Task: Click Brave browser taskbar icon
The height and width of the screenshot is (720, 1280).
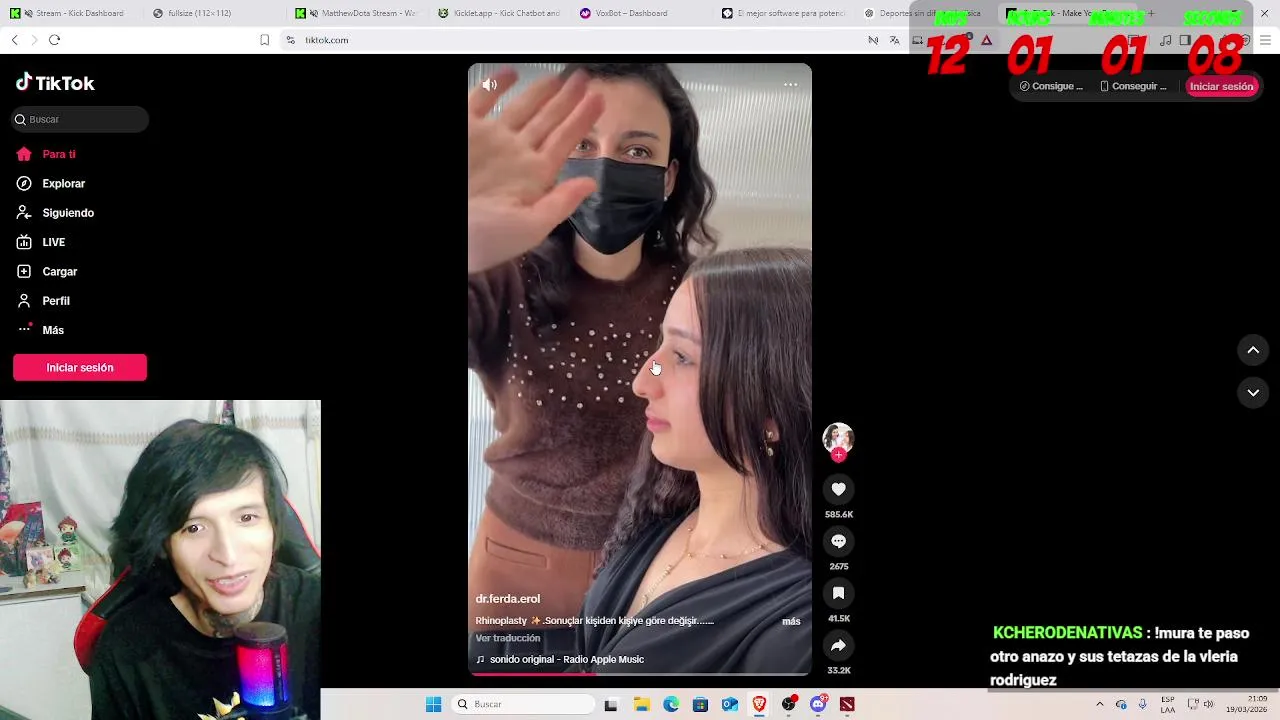Action: coord(759,704)
